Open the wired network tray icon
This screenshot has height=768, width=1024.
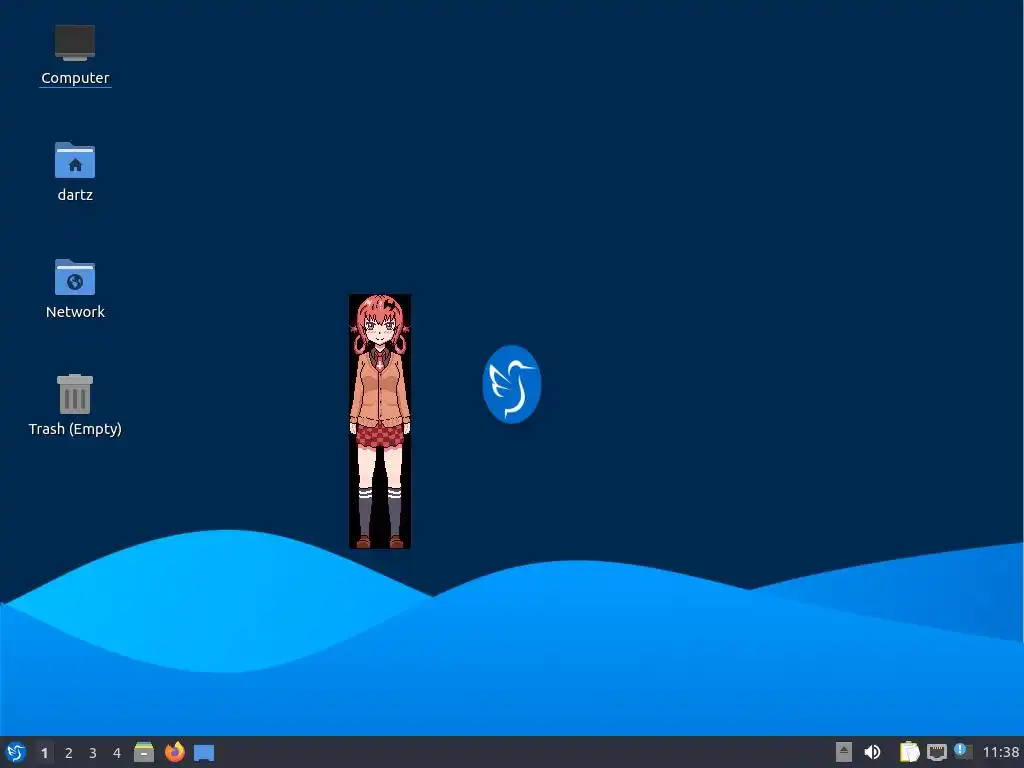tap(936, 752)
